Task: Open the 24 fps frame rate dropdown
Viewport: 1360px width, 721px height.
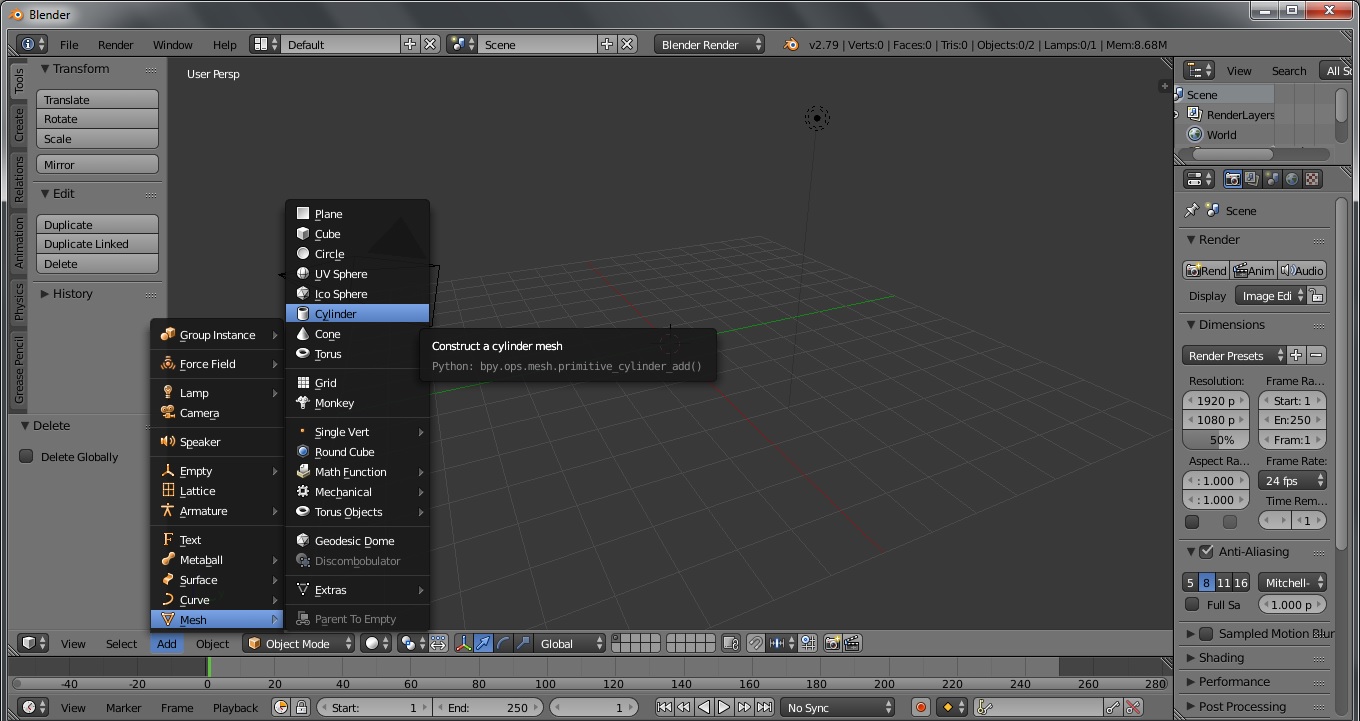Action: click(x=1292, y=480)
